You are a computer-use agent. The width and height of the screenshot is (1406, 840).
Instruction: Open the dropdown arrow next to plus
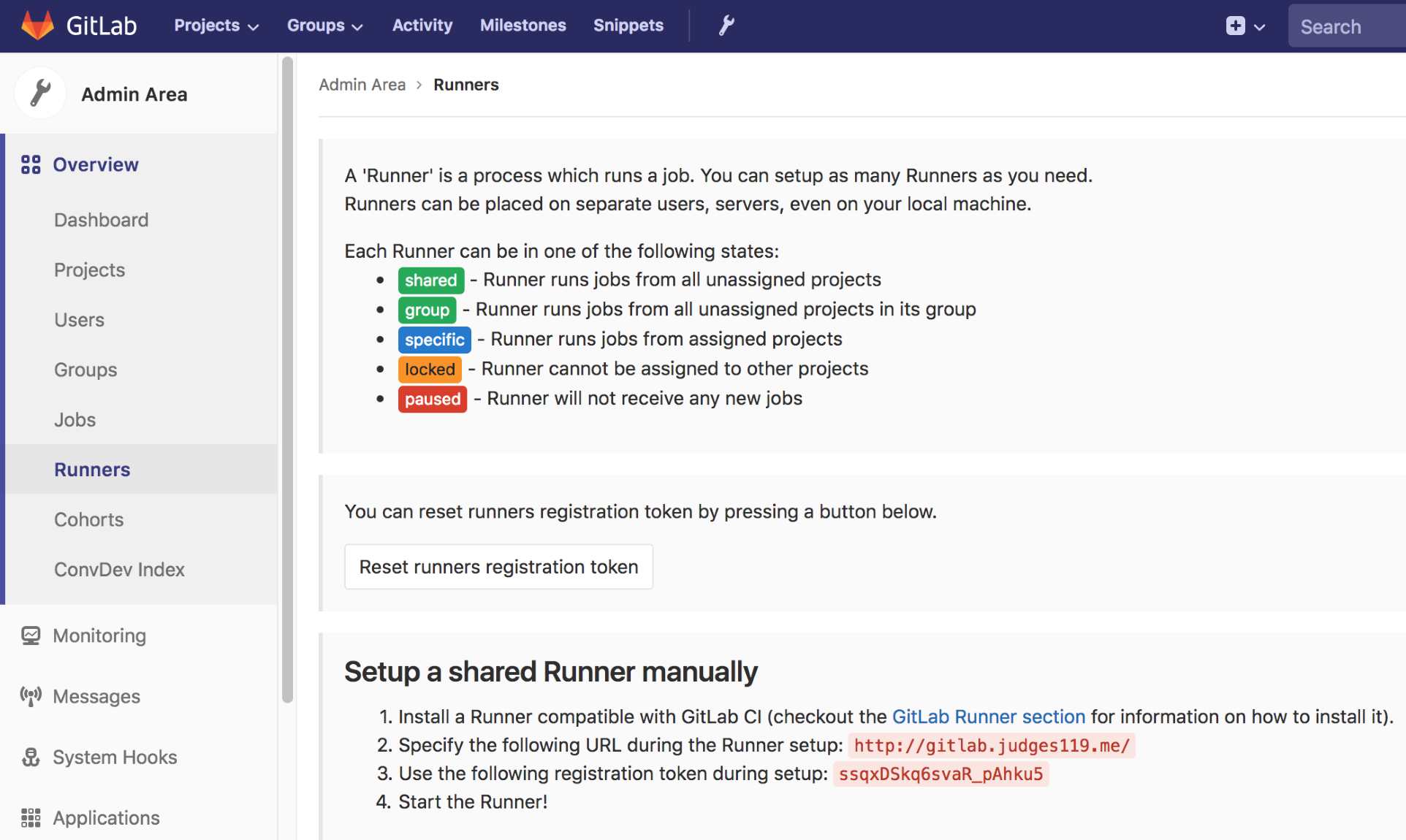(x=1259, y=27)
